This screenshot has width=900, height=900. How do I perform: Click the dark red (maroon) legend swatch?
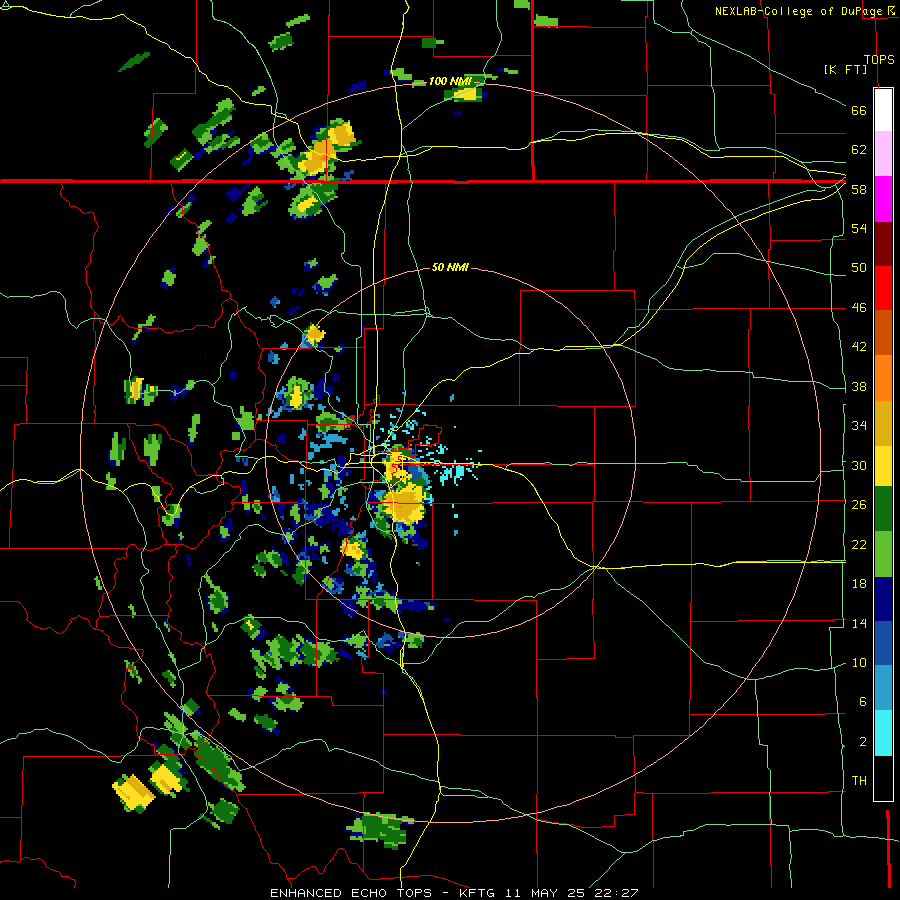pos(883,244)
